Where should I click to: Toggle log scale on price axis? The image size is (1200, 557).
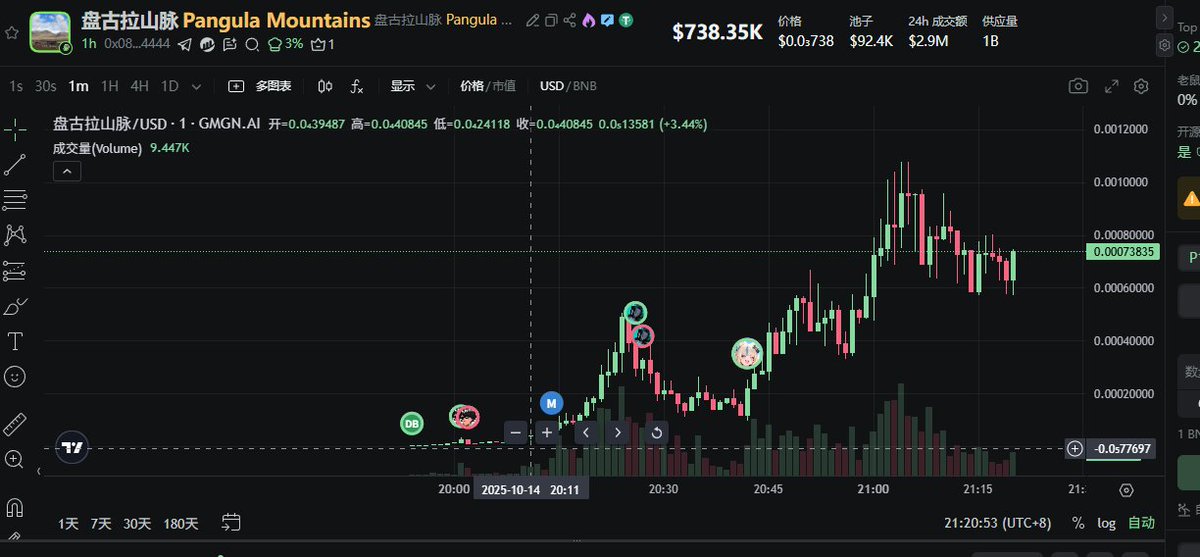pos(1107,523)
